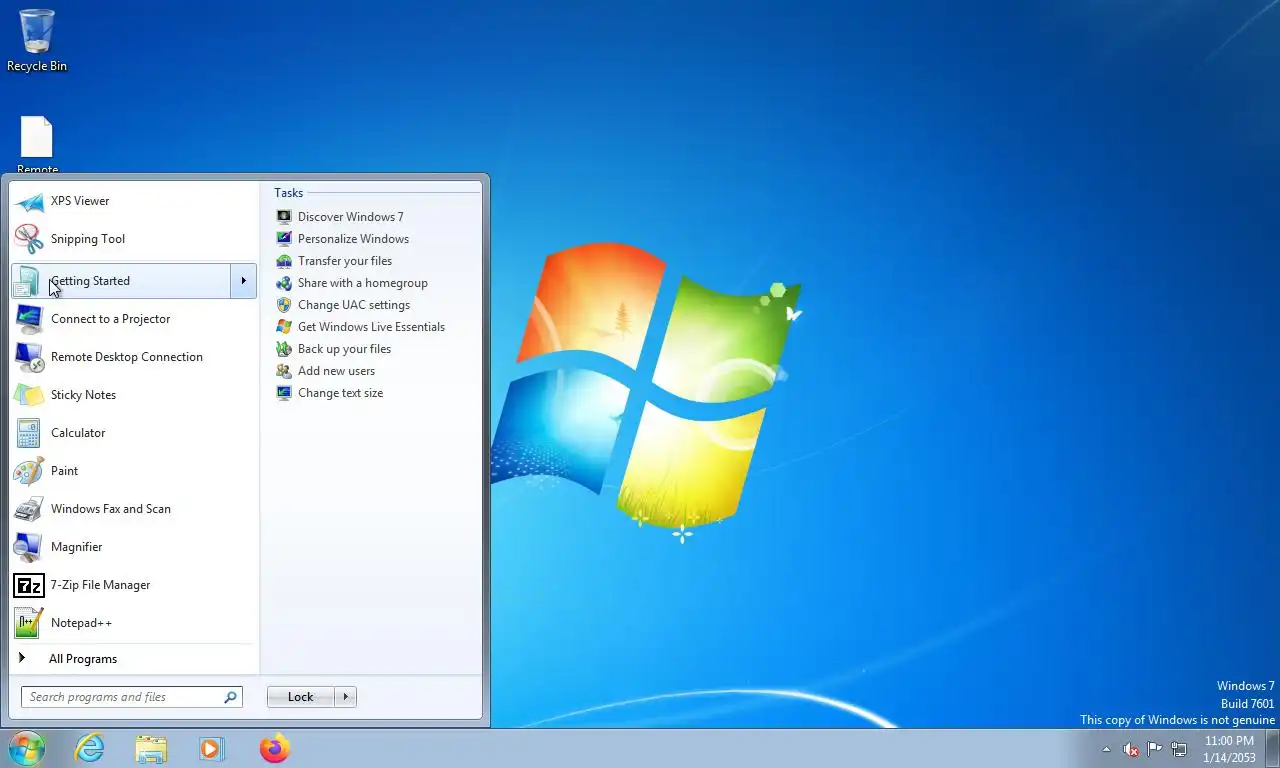Image resolution: width=1280 pixels, height=768 pixels.
Task: Select Change text size text
Action: (x=340, y=393)
